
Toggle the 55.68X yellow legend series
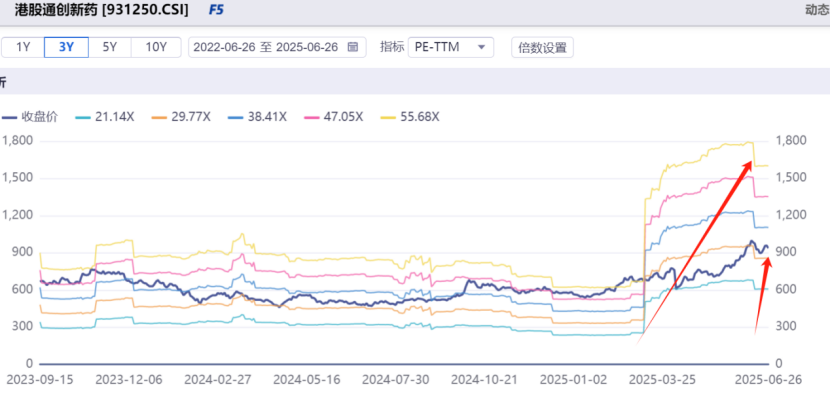[410, 117]
